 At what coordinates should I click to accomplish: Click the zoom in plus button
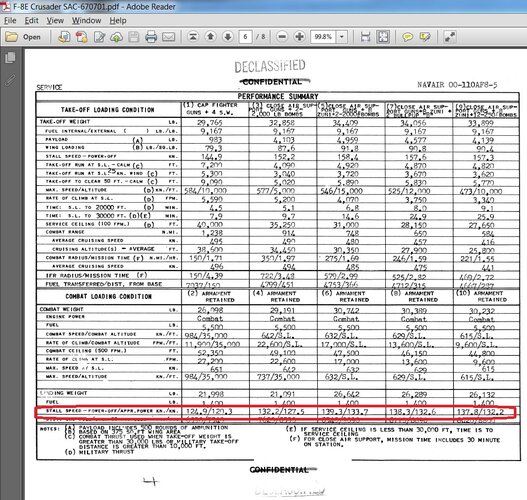pos(299,37)
